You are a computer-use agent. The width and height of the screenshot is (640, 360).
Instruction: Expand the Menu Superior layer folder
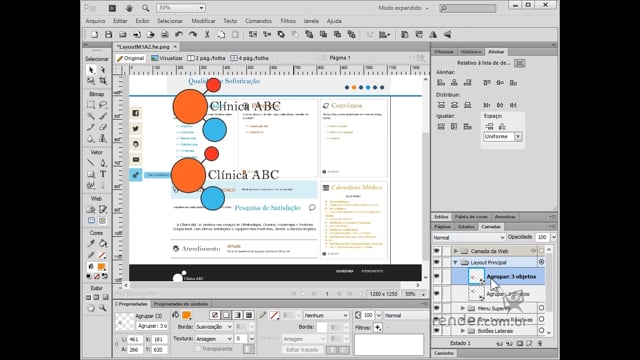pos(462,308)
